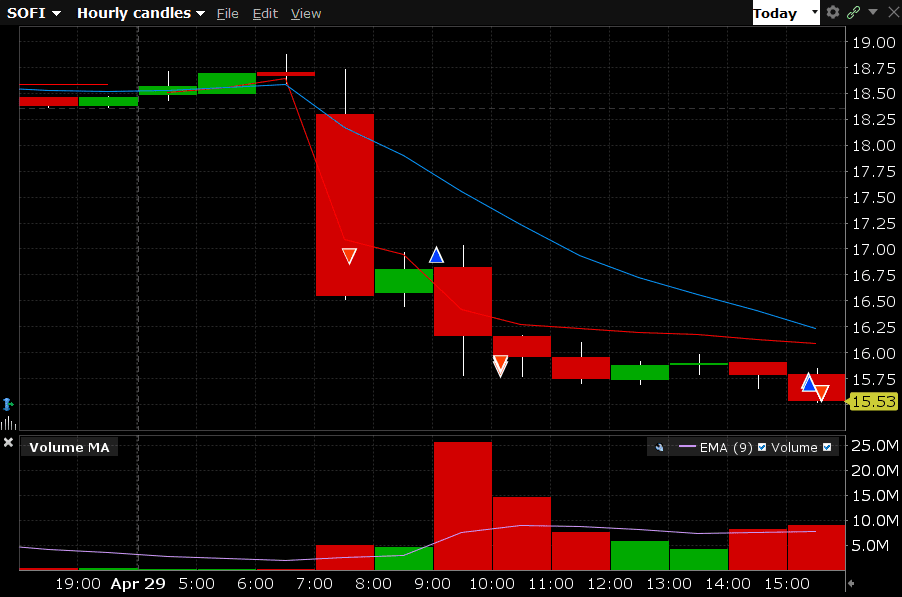Viewport: 902px width, 597px height.
Task: Click the 15.53 current price label
Action: 873,401
